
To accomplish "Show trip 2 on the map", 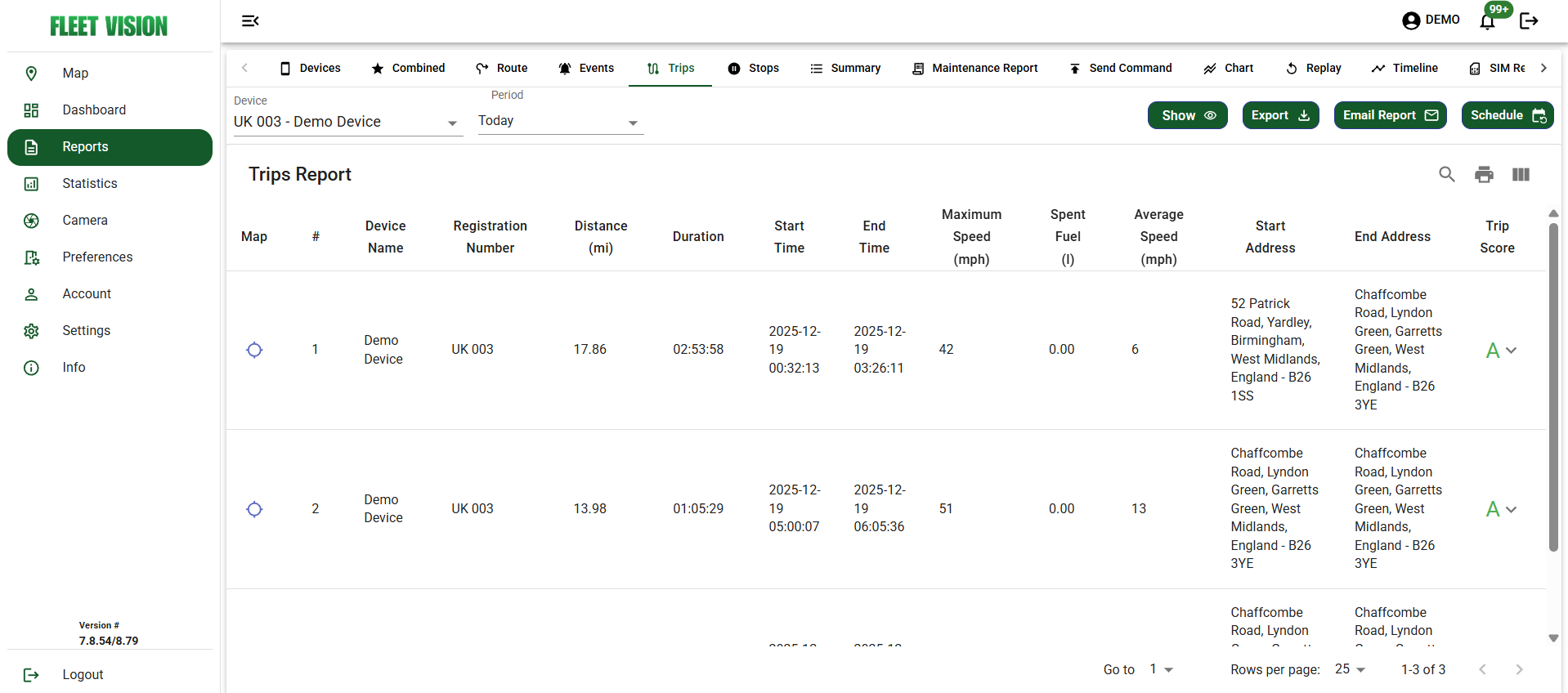I will pos(254,509).
